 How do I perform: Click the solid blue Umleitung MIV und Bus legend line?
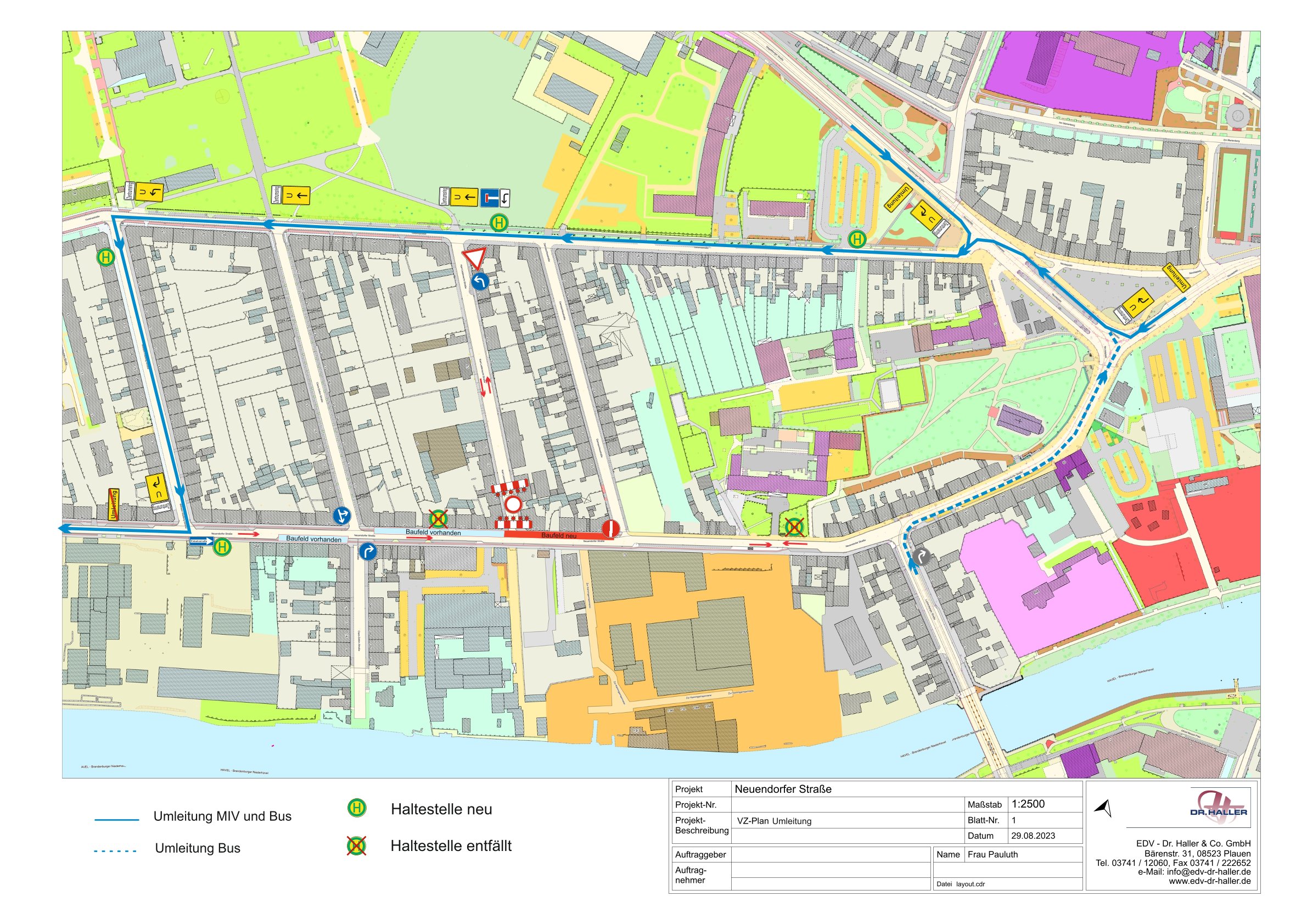tap(117, 819)
